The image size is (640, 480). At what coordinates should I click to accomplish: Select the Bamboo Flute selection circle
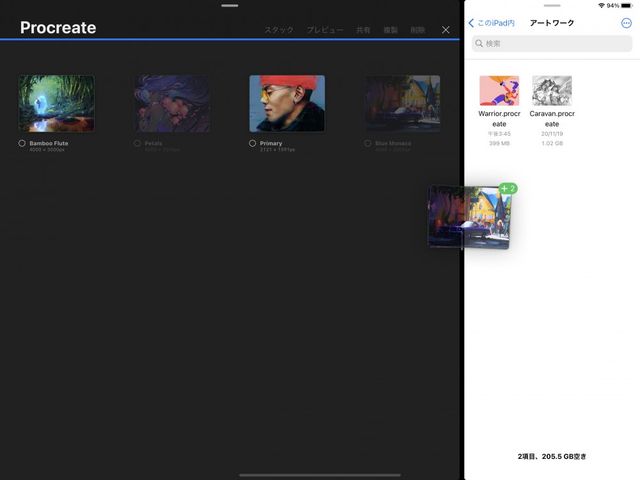(22, 143)
